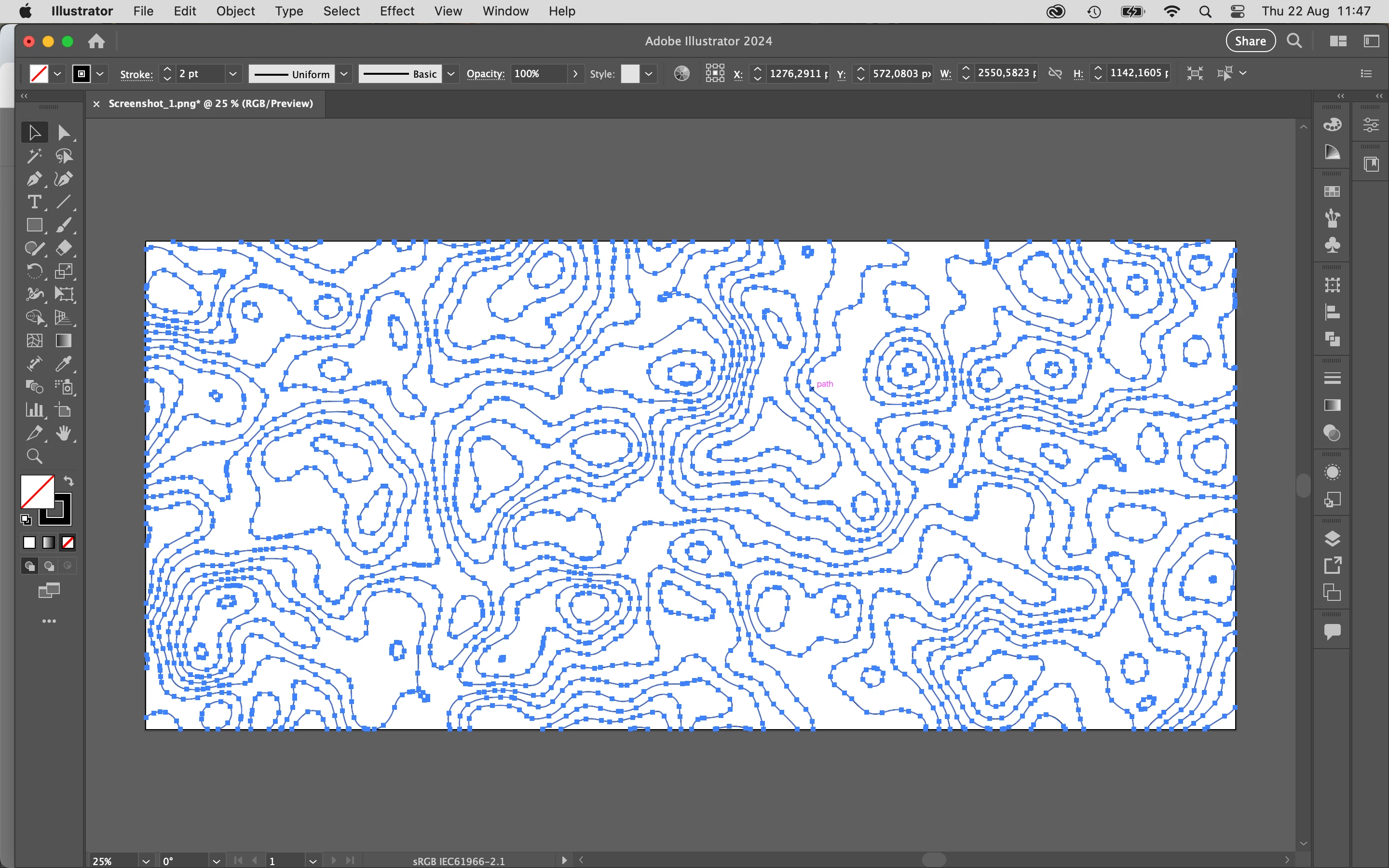Click the Fill color swatch in toolbox
Image resolution: width=1389 pixels, height=868 pixels.
pyautogui.click(x=37, y=491)
